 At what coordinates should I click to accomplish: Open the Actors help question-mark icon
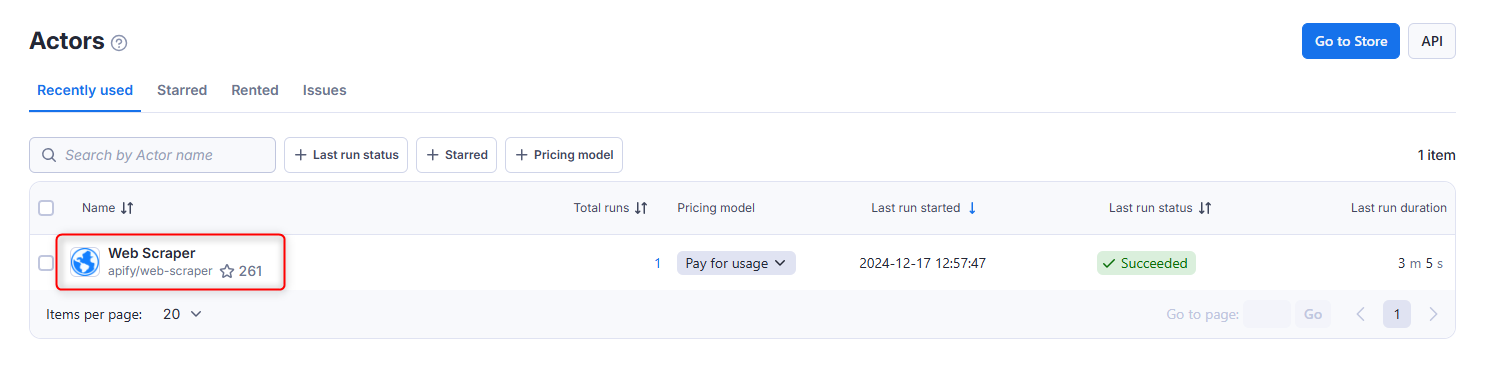119,43
